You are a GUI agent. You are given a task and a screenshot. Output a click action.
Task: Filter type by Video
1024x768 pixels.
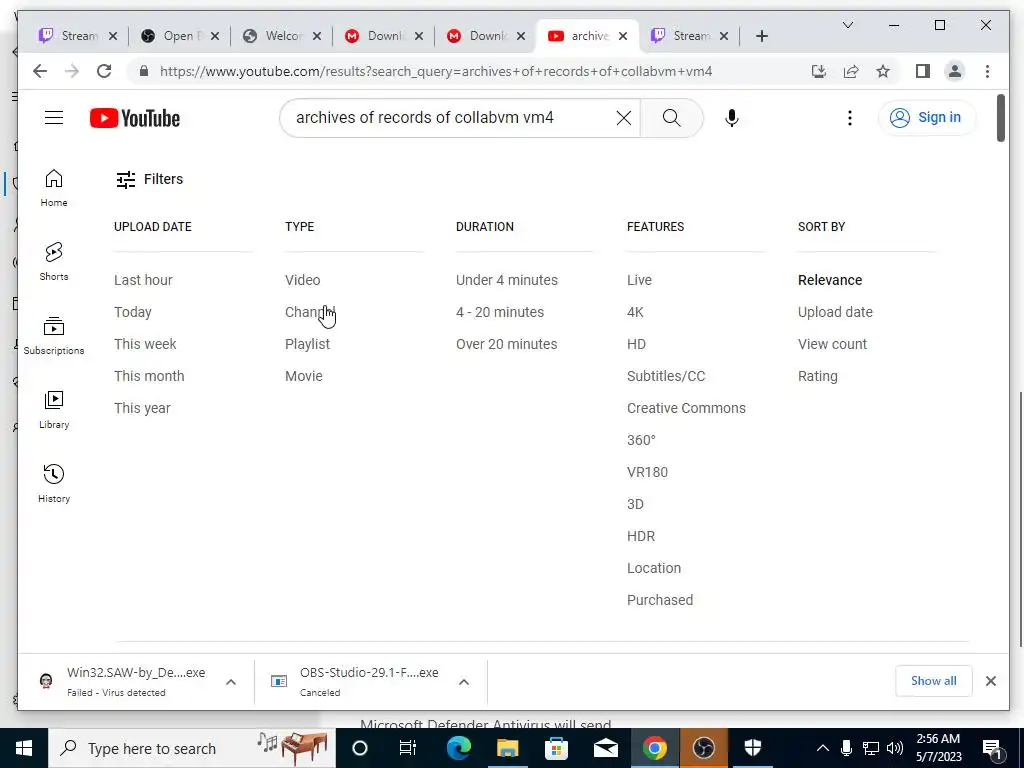[302, 280]
